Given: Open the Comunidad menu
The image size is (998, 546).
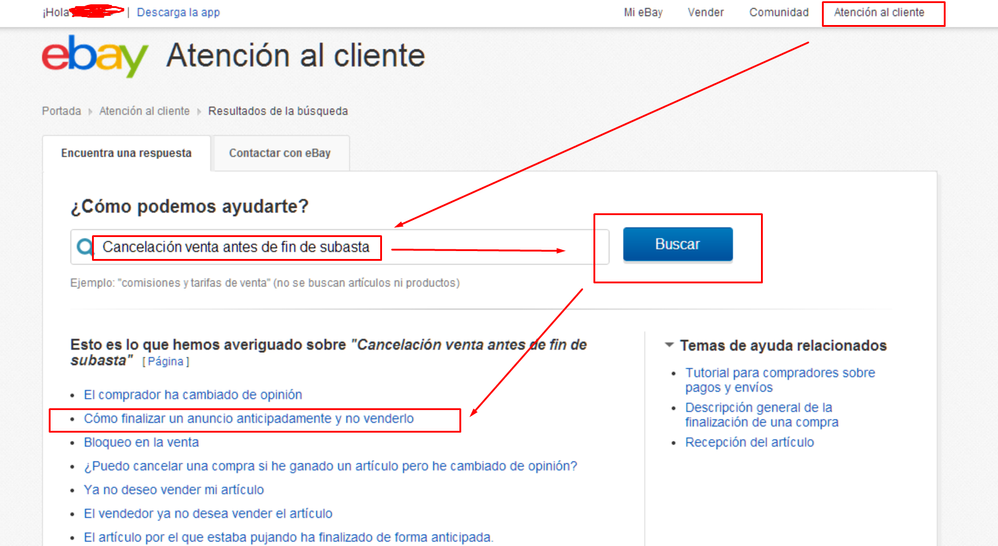Looking at the screenshot, I should 778,12.
